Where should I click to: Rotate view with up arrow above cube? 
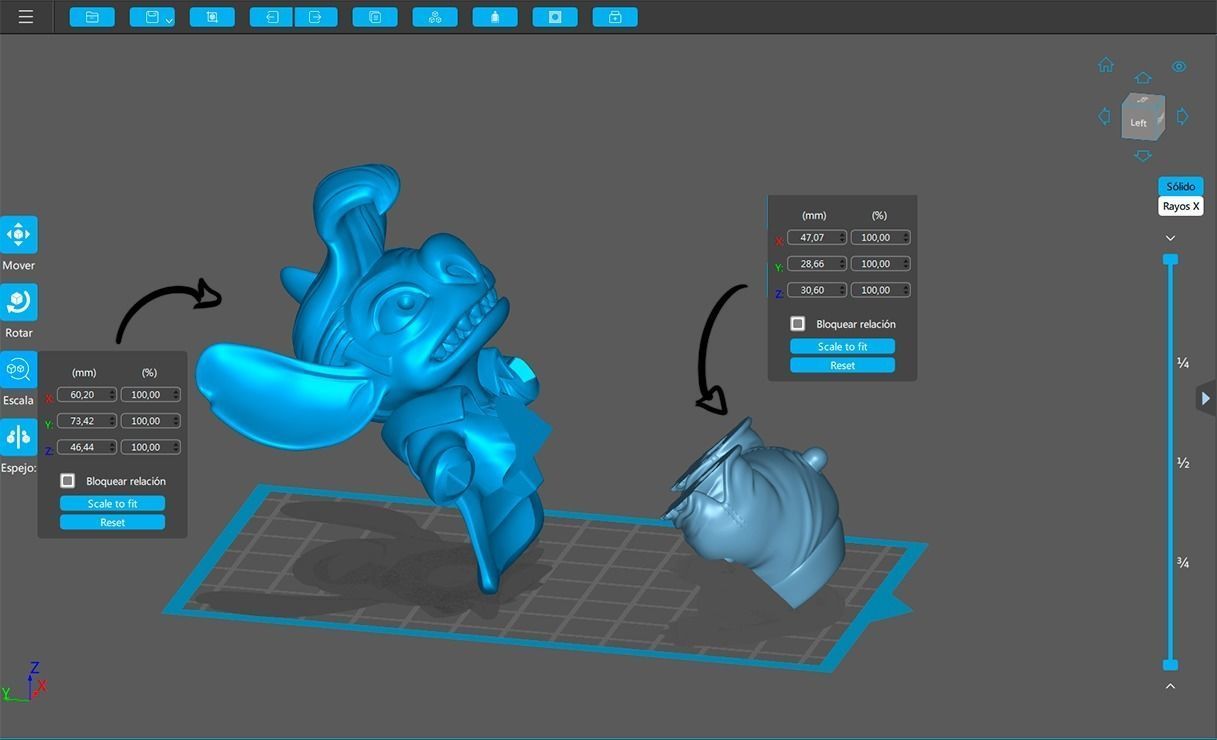pos(1142,78)
